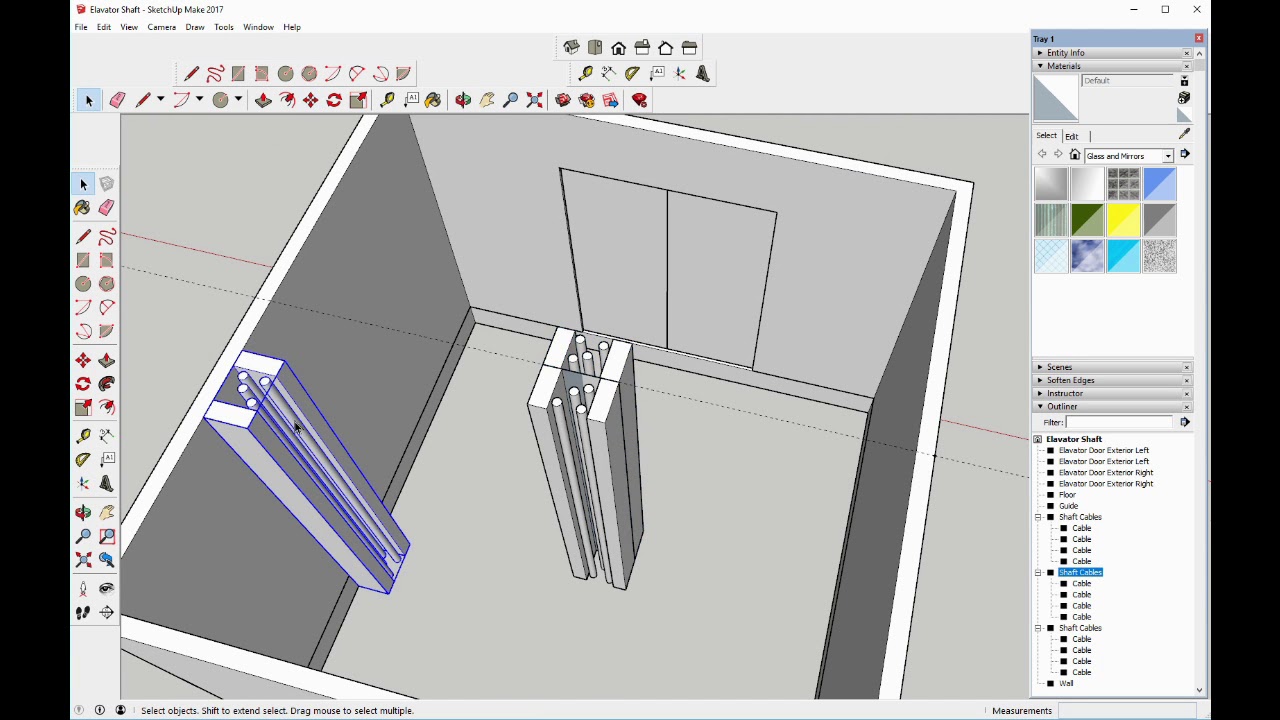Switch to Right view in Views toolbar

click(642, 48)
